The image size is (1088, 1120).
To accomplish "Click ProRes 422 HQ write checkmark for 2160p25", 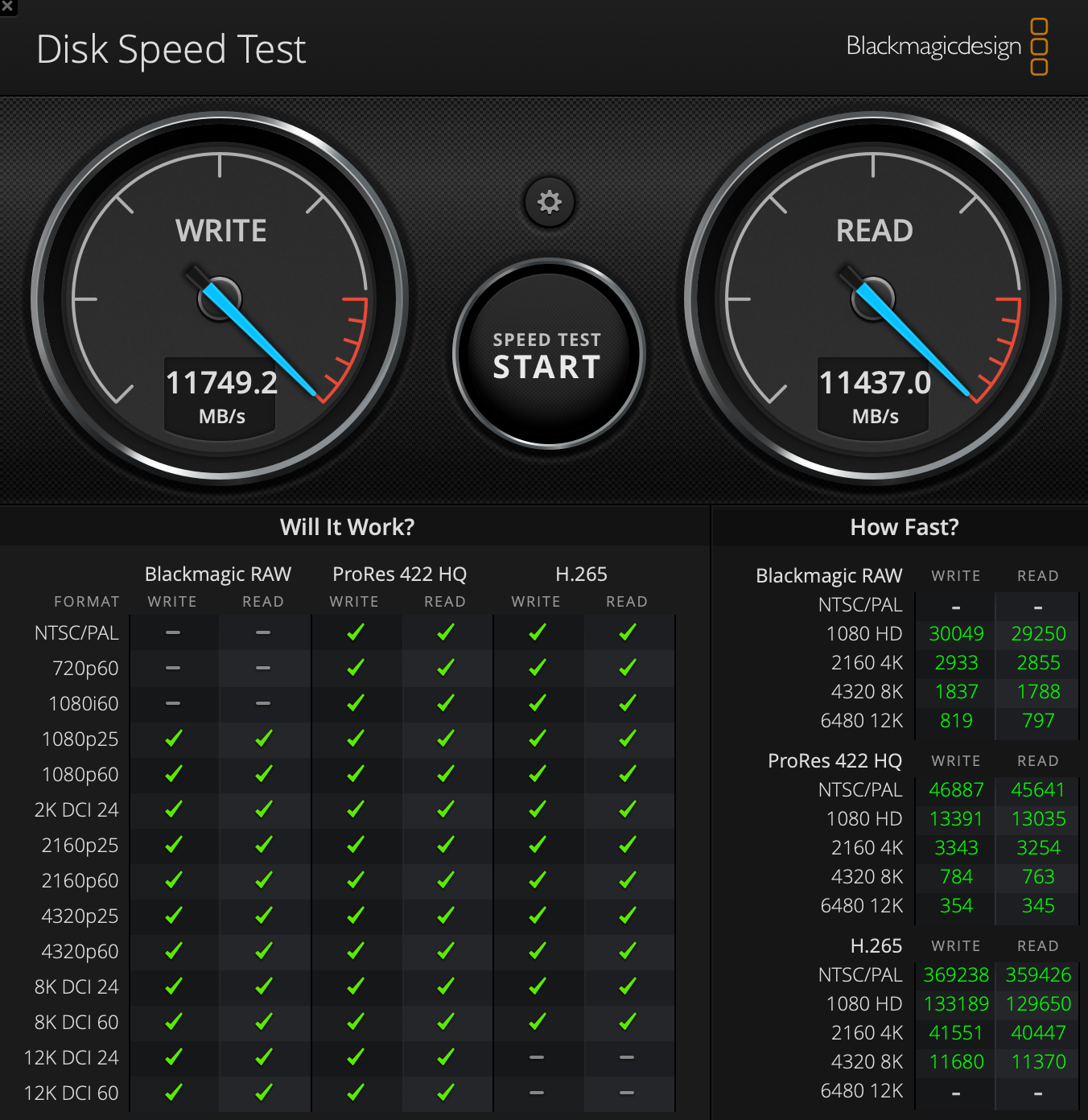I will (x=355, y=845).
